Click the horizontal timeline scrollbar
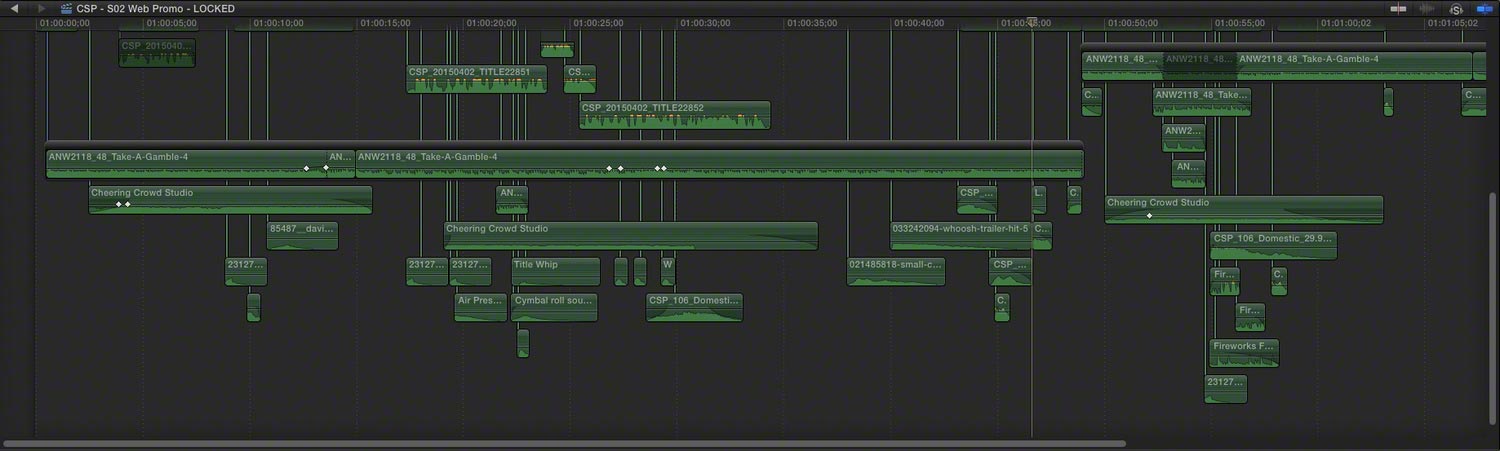The height and width of the screenshot is (451, 1500). tap(564, 443)
